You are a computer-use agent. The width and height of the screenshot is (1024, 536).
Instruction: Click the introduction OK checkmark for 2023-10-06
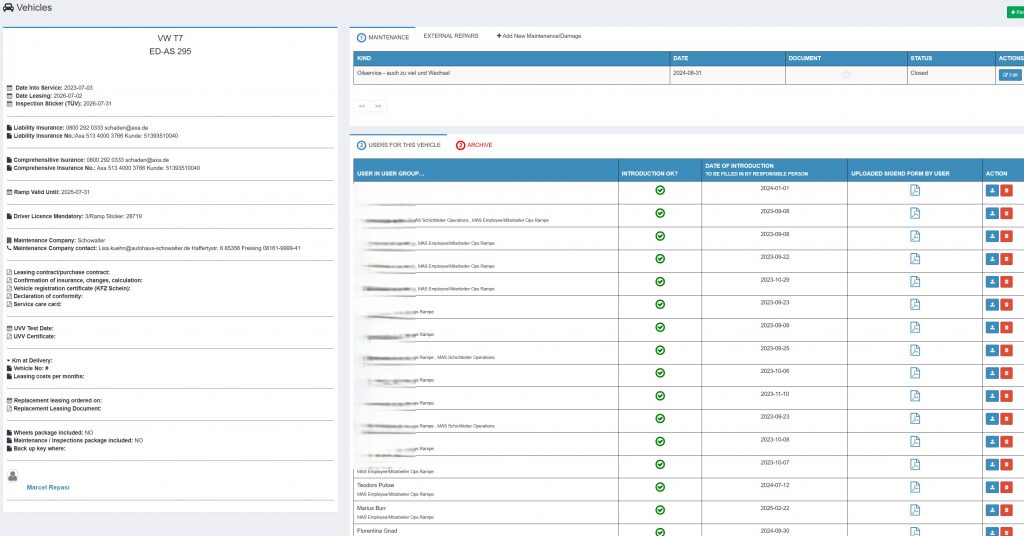(x=660, y=373)
